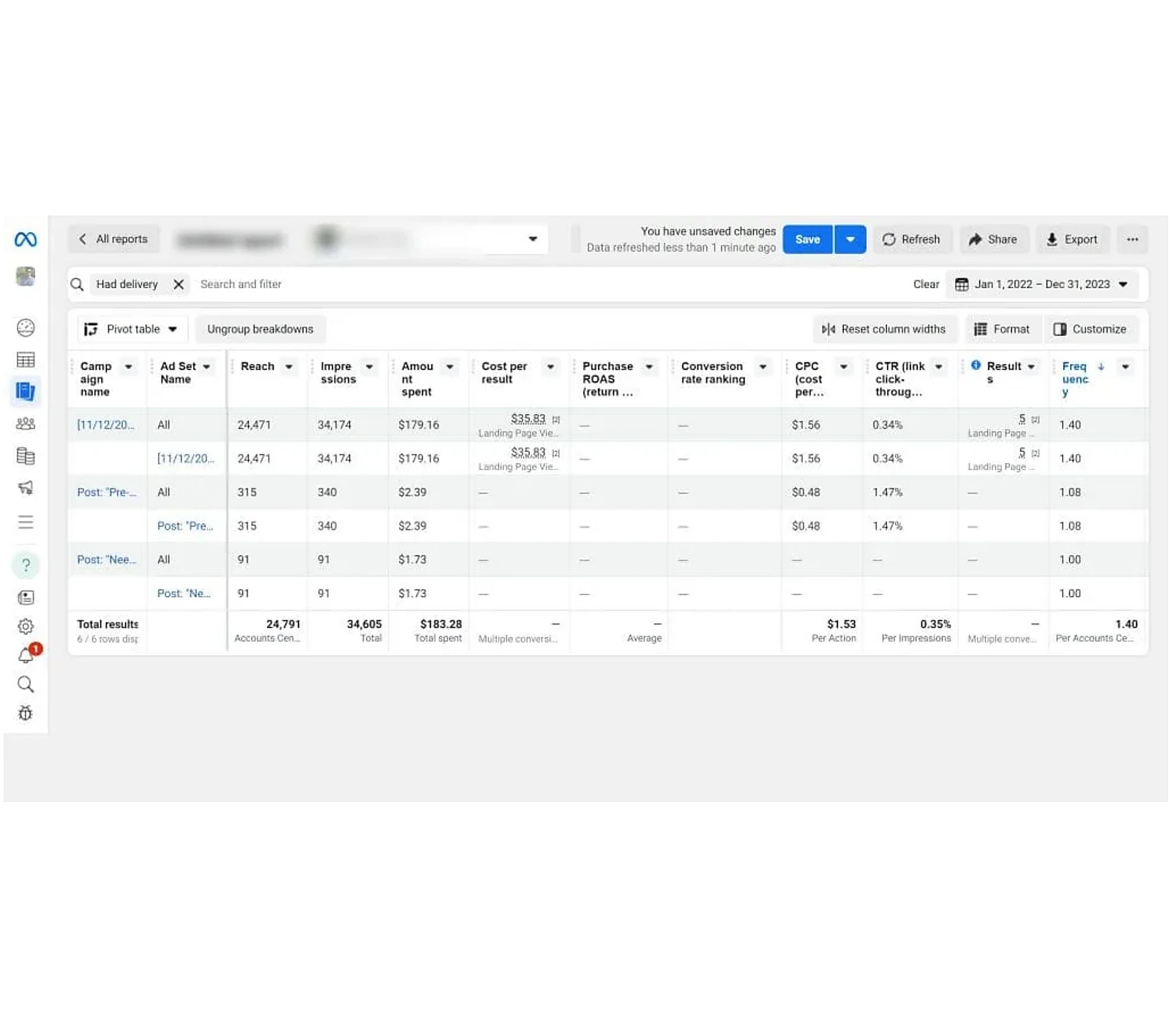
Task: Click the Share button
Action: pos(993,239)
